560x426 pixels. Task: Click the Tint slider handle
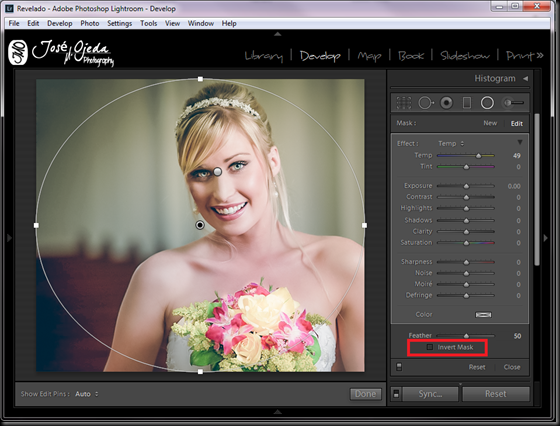click(466, 167)
